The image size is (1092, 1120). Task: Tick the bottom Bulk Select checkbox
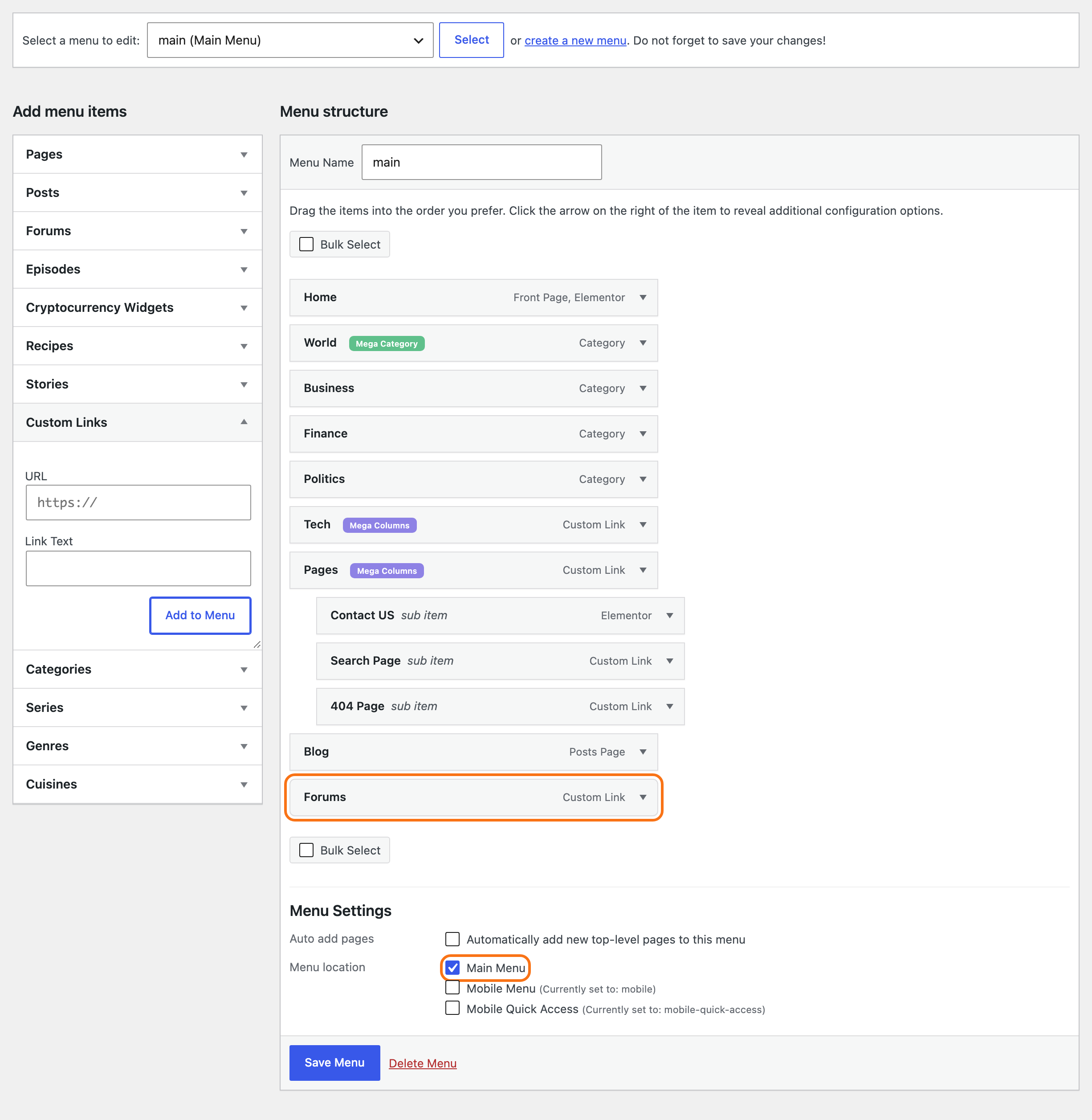click(306, 850)
